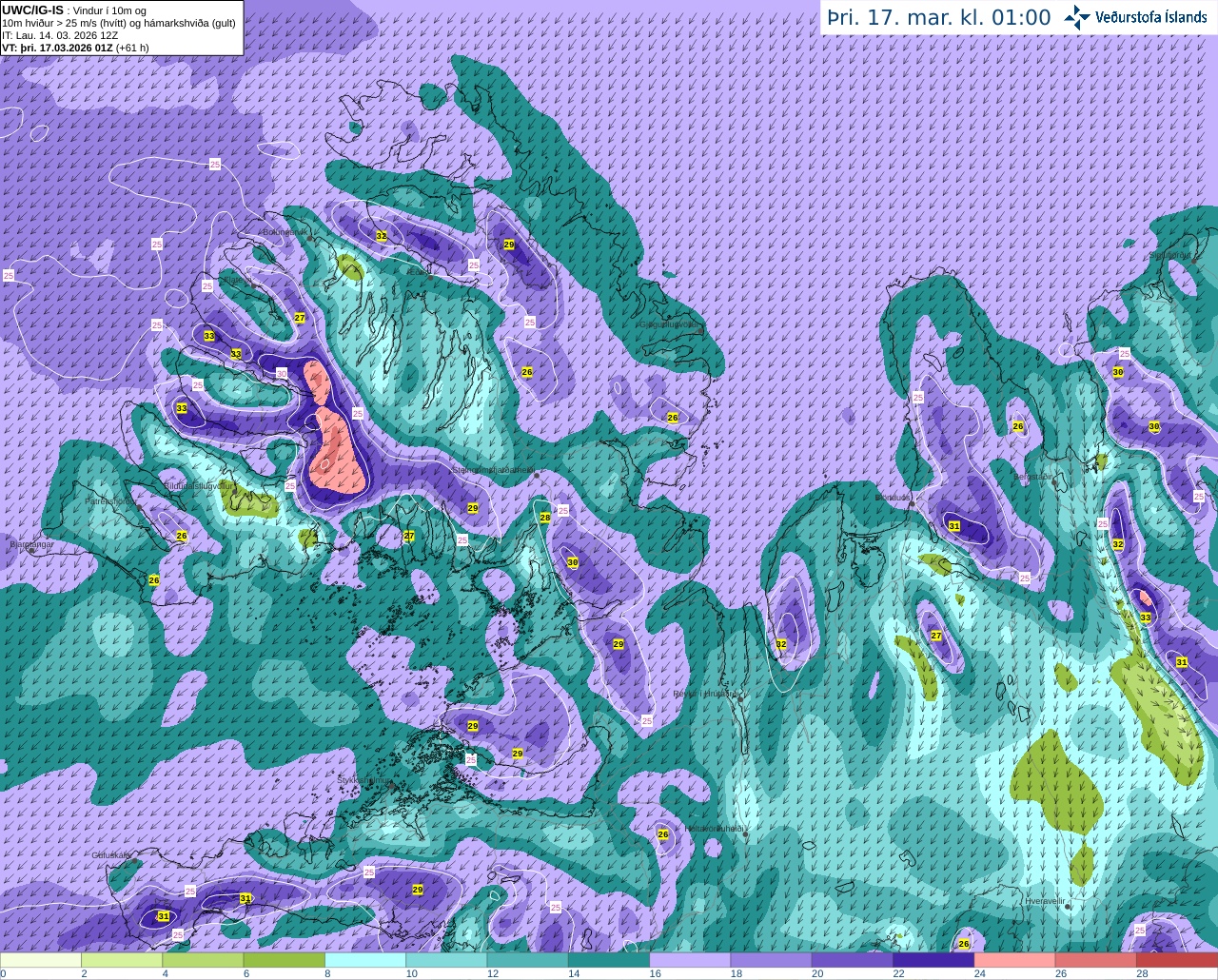
Task: Select the dark teal 14–16 legend swatch
Action: 609,960
